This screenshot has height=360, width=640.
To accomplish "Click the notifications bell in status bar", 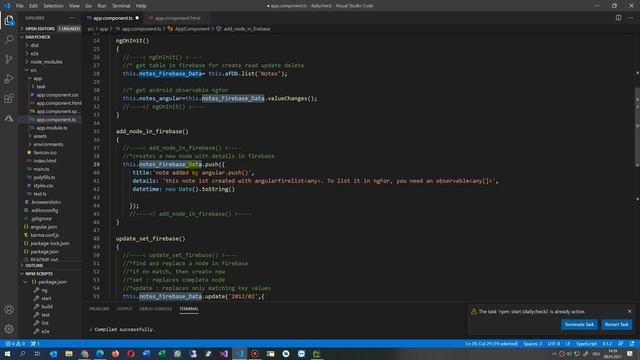I will coord(632,344).
